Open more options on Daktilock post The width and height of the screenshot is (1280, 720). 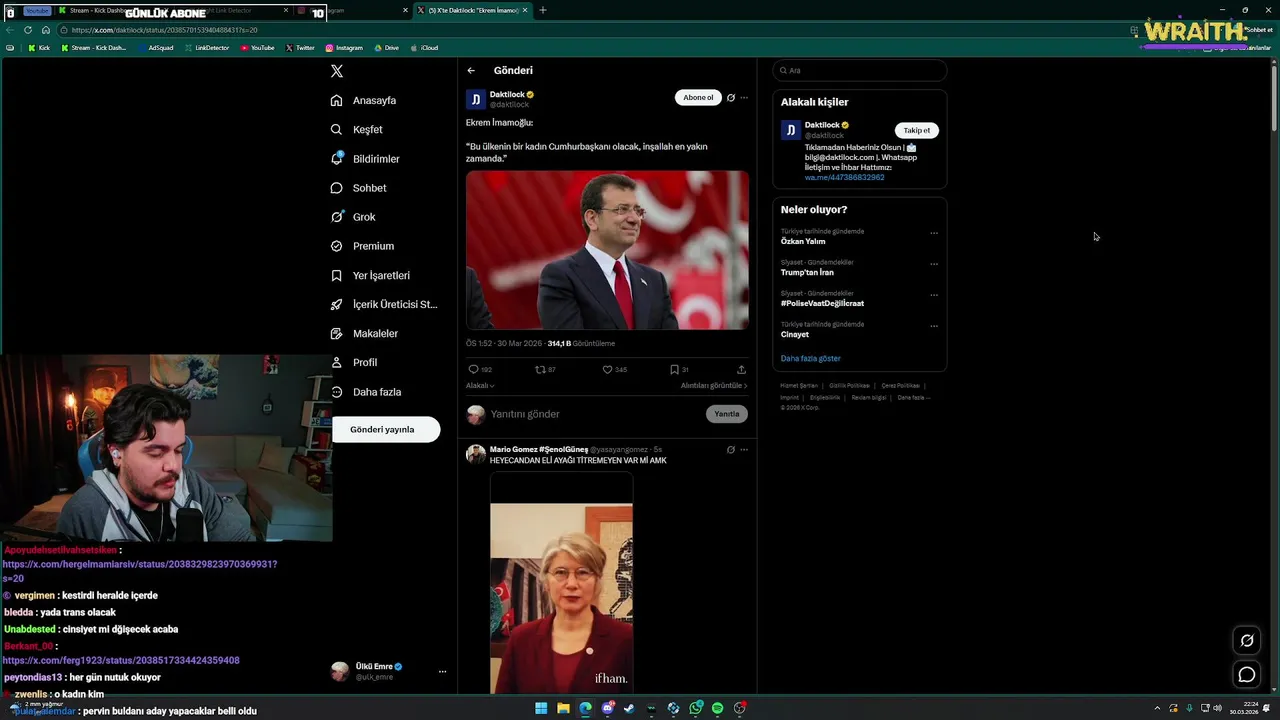click(x=744, y=98)
